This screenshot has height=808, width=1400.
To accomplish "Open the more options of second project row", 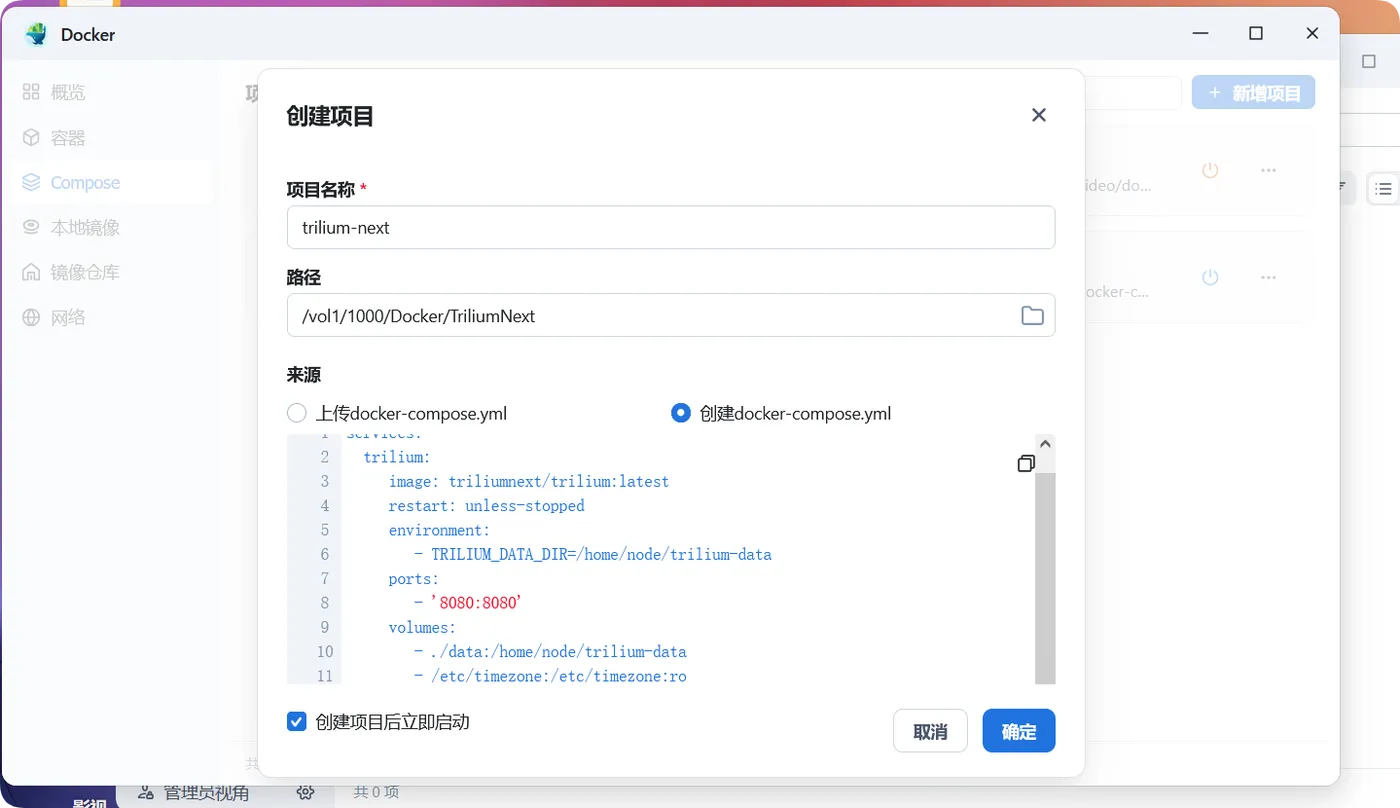I will click(x=1268, y=277).
